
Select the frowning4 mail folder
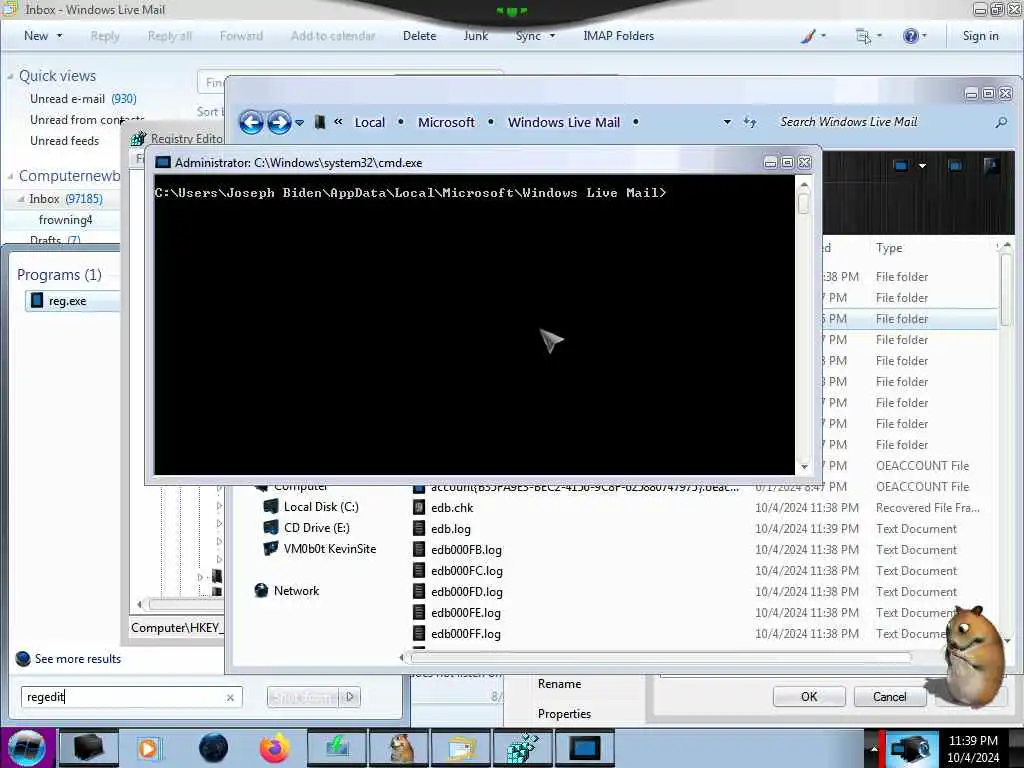click(x=65, y=219)
